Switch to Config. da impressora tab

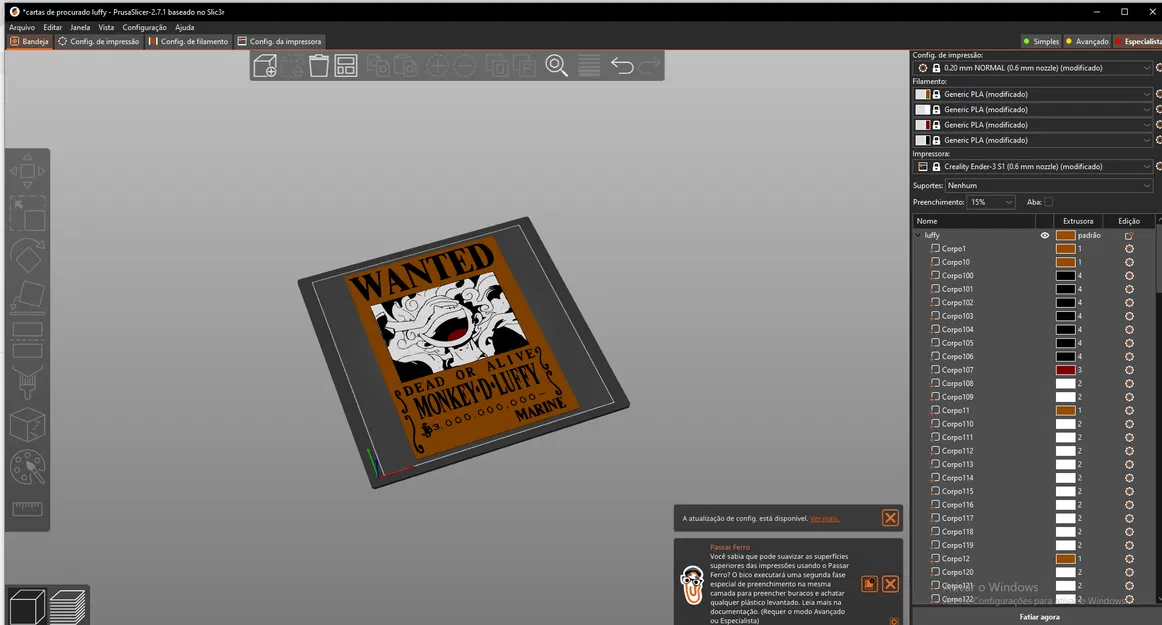point(279,42)
